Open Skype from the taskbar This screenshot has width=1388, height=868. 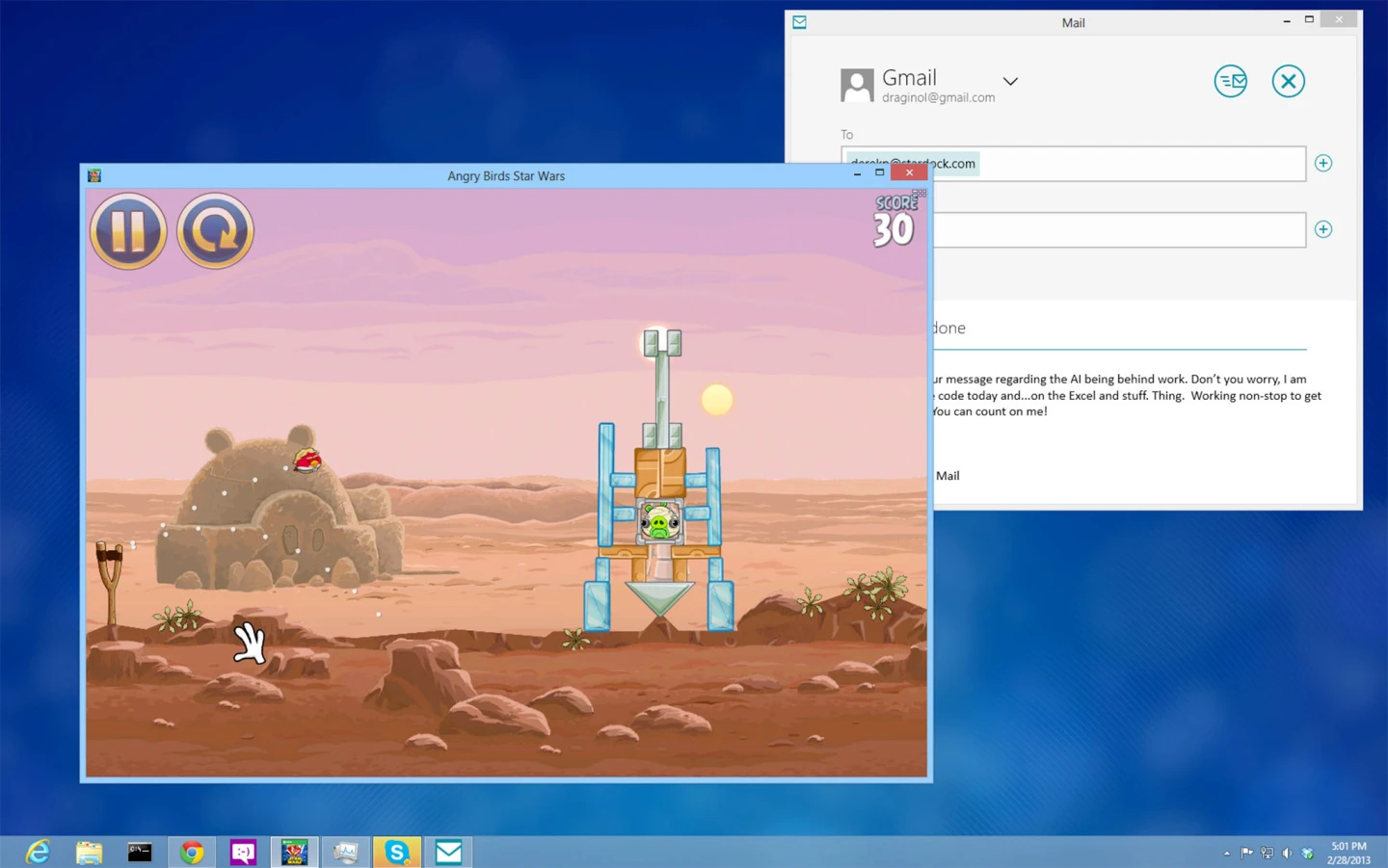tap(397, 852)
